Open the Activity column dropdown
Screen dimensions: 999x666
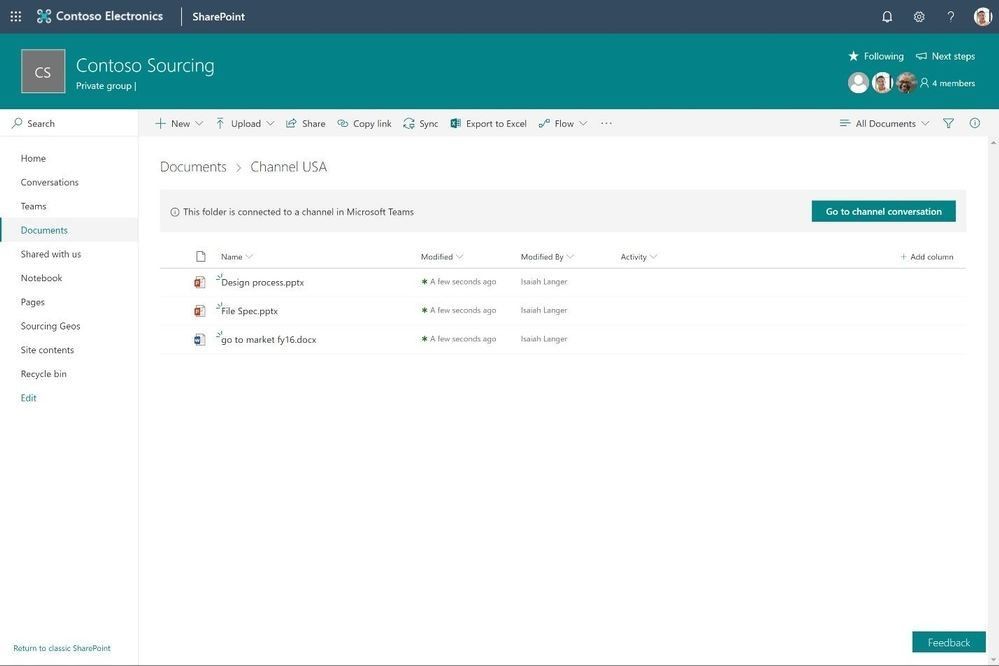coord(638,257)
